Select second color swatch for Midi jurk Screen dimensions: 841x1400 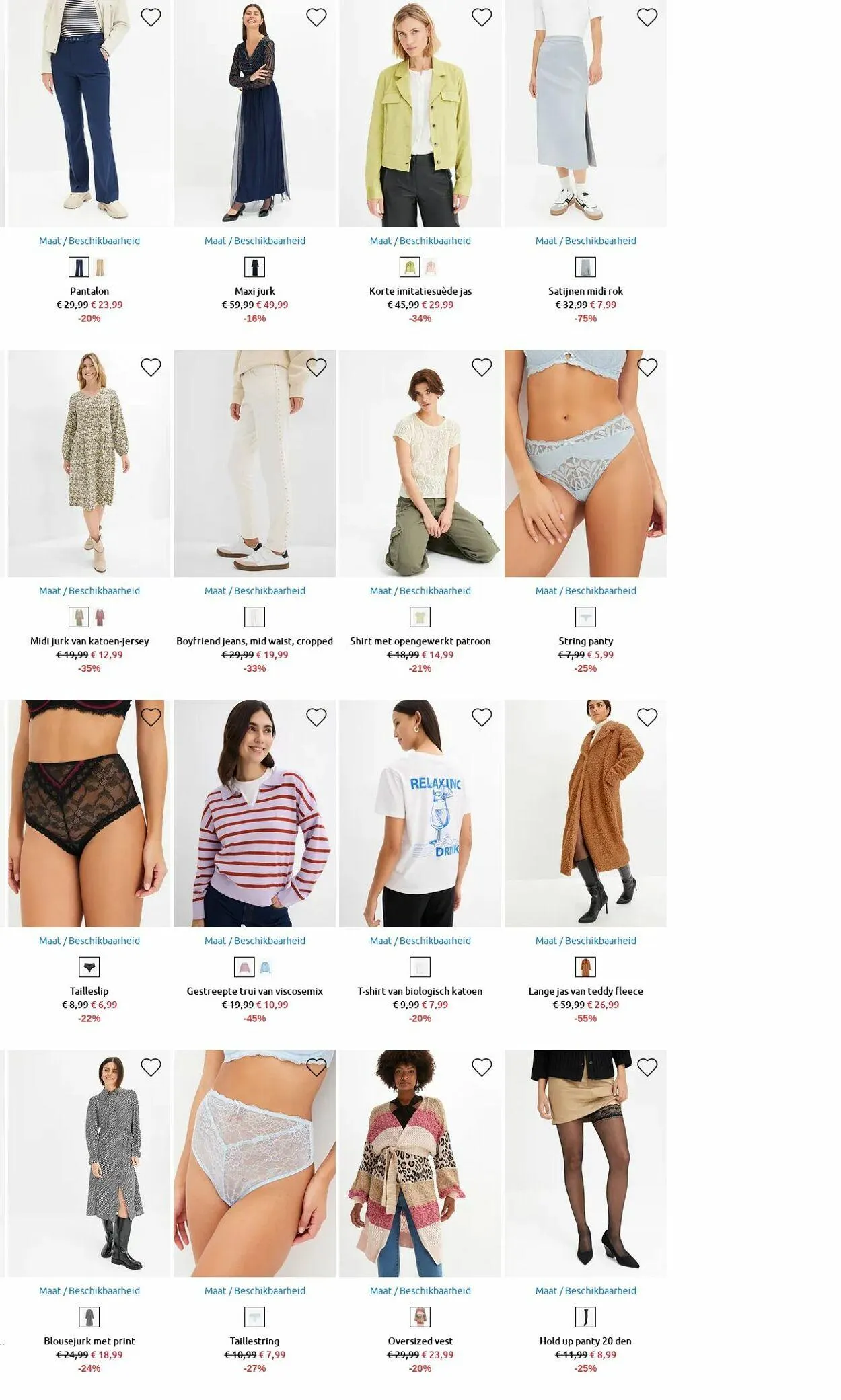pos(100,617)
